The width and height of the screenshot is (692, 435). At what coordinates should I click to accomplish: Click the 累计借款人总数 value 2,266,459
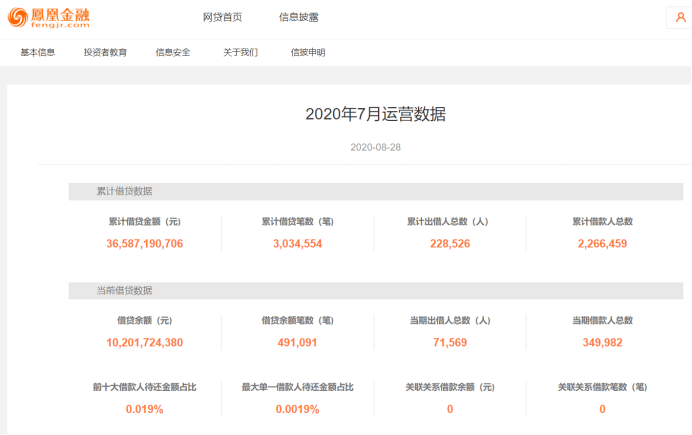click(602, 243)
